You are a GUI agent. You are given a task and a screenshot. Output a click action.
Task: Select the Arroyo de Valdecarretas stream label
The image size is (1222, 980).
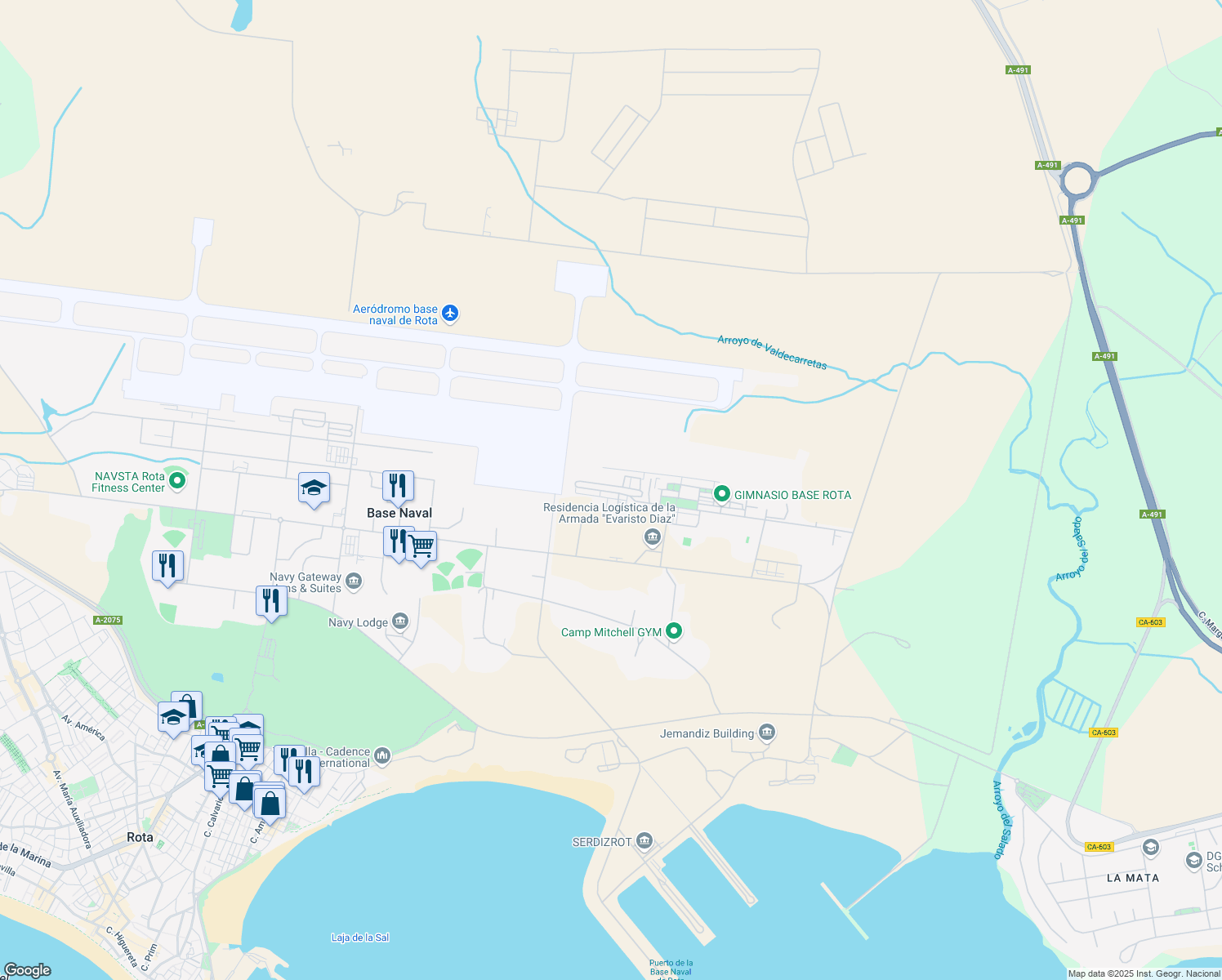(772, 353)
